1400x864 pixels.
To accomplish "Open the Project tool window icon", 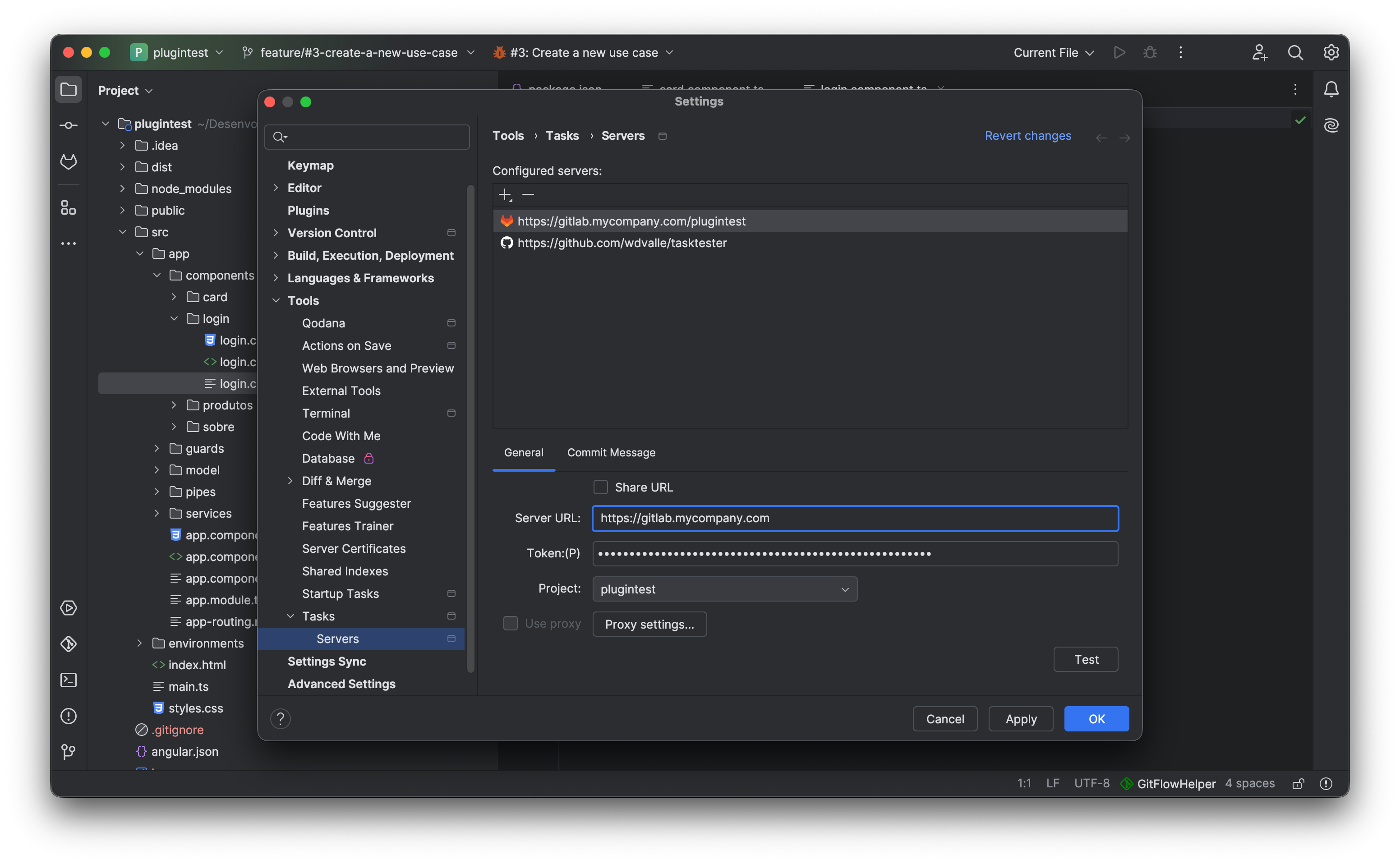I will coord(69,90).
